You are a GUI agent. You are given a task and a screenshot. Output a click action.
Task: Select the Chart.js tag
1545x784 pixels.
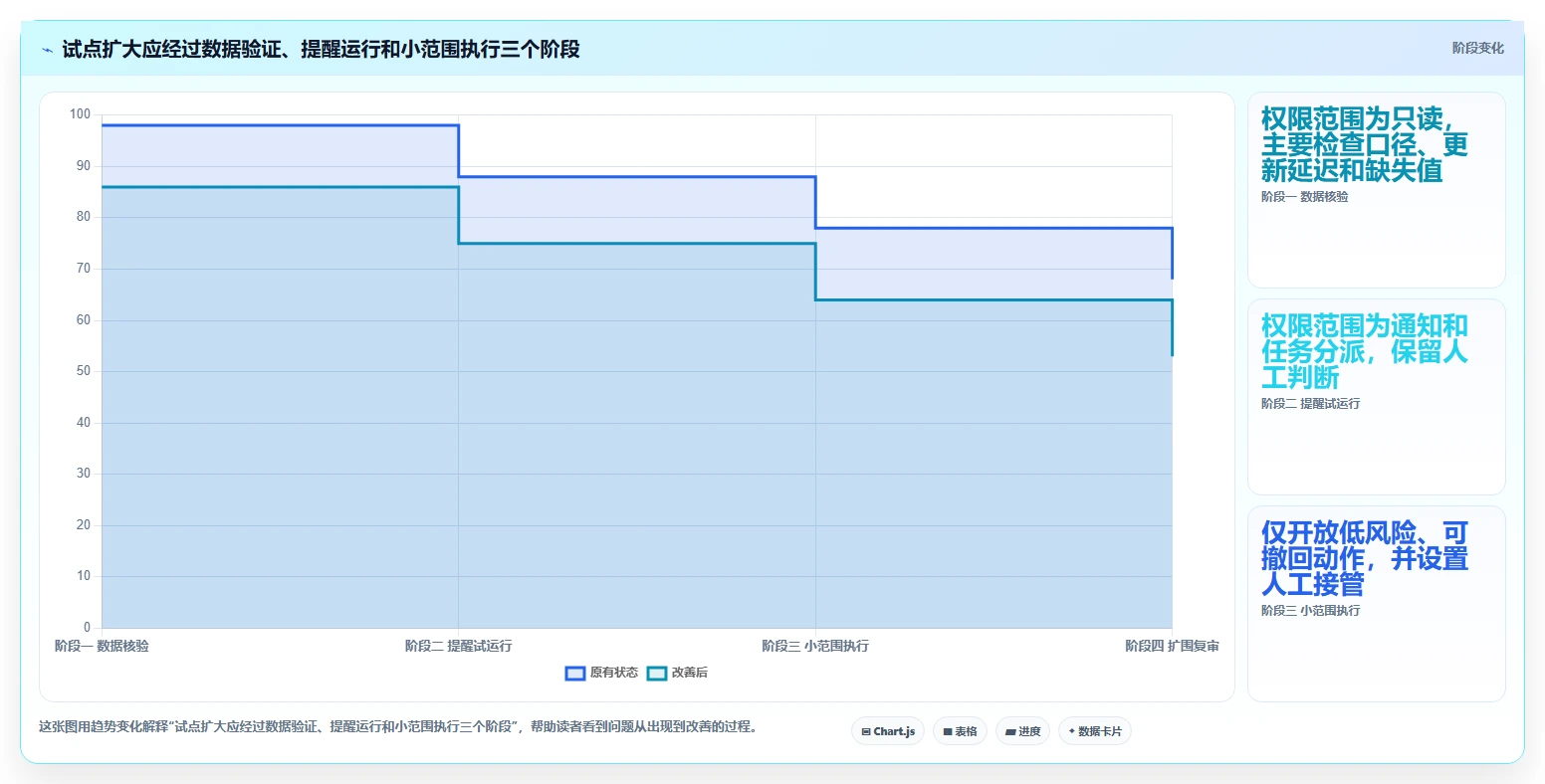[888, 731]
